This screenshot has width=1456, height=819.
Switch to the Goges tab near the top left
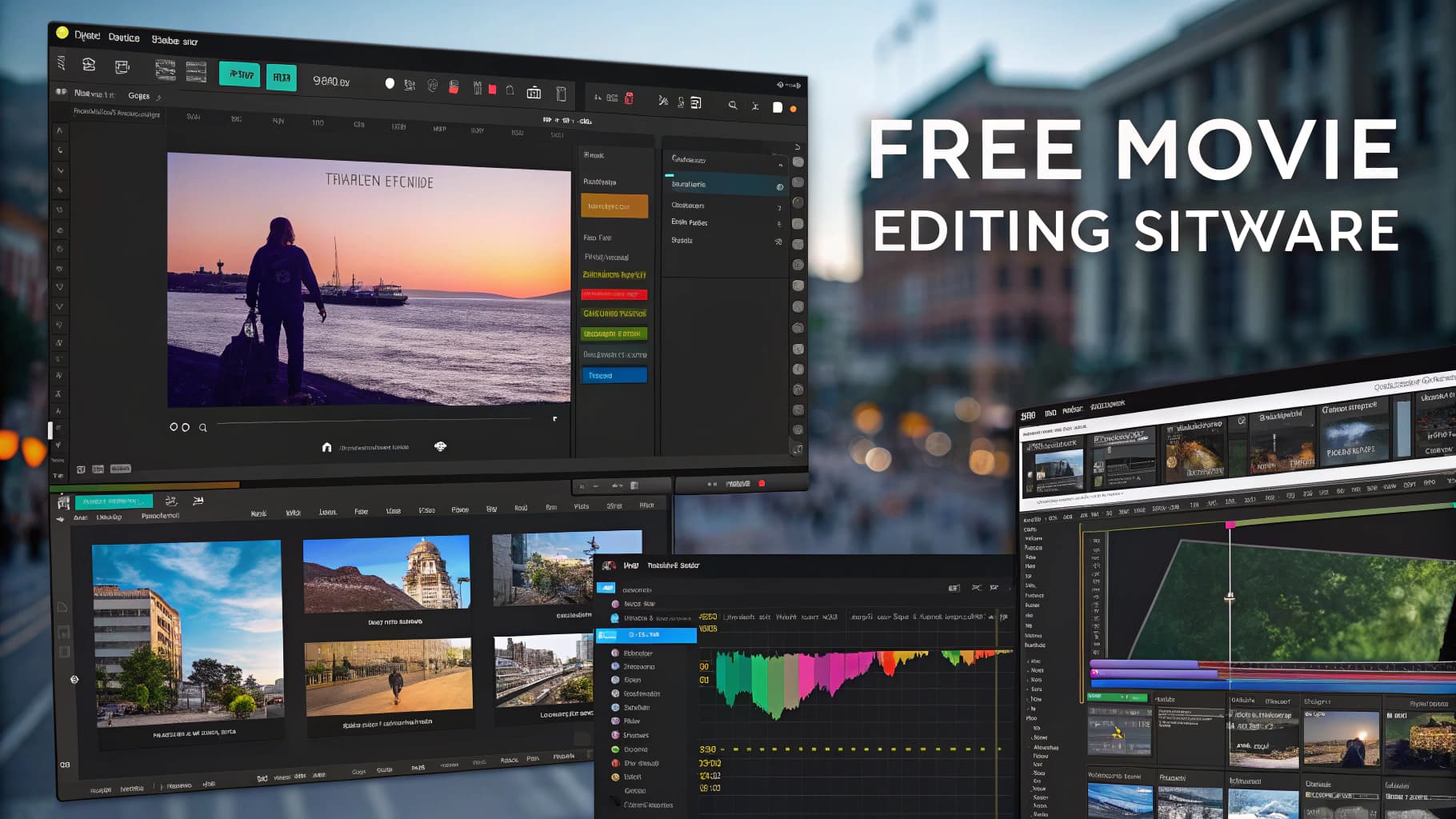tap(140, 95)
